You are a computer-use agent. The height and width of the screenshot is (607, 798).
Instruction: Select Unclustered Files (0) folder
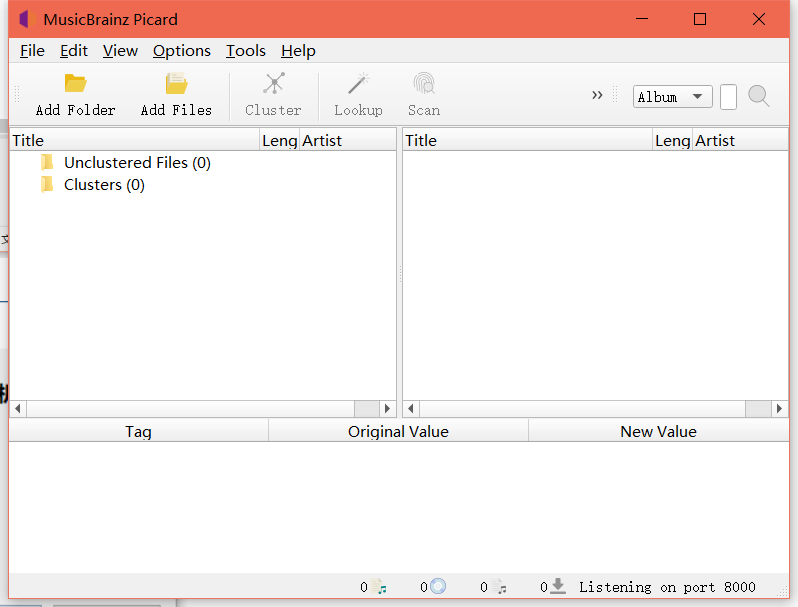(137, 163)
